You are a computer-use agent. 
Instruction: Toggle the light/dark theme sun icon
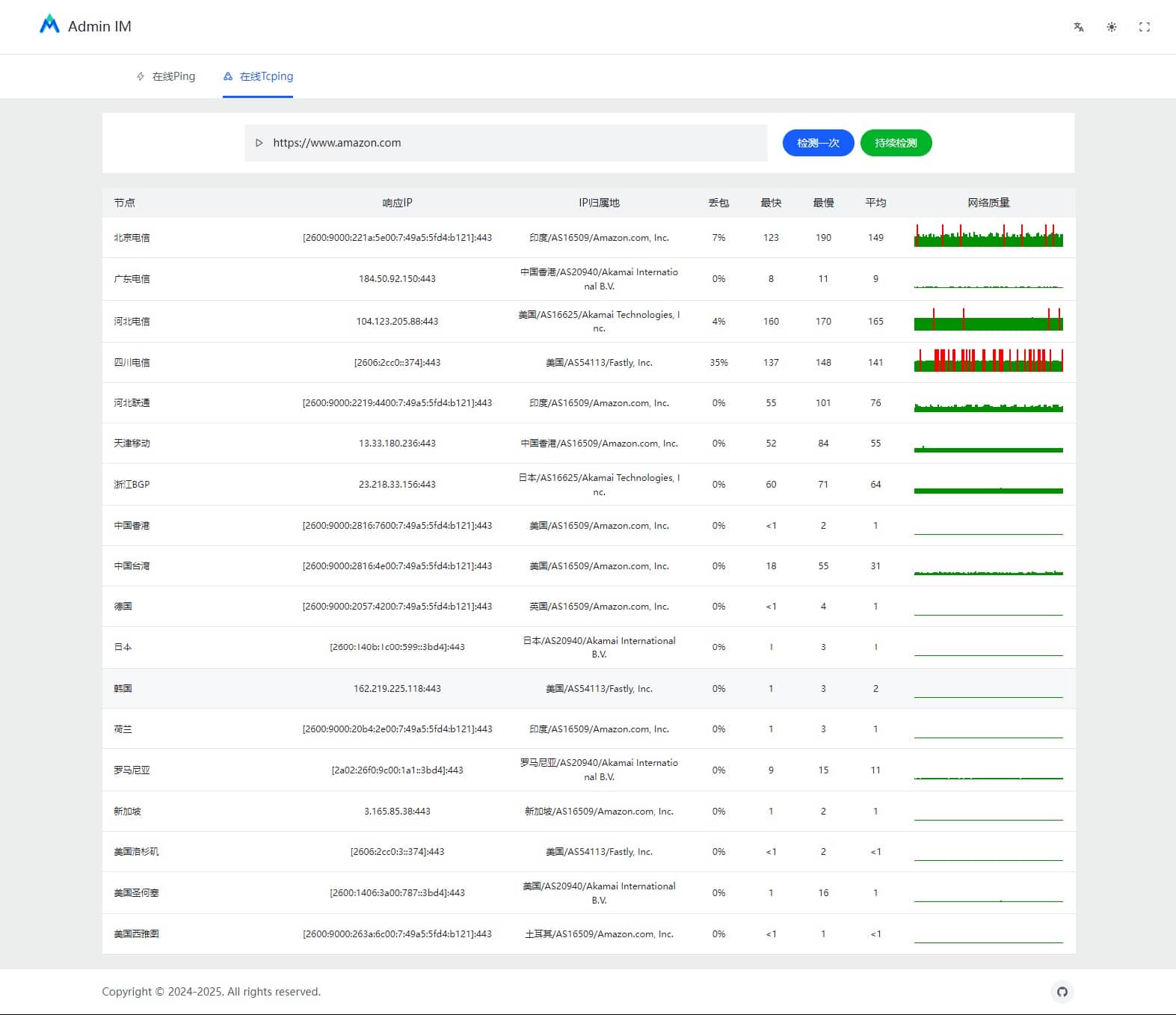pos(1112,27)
